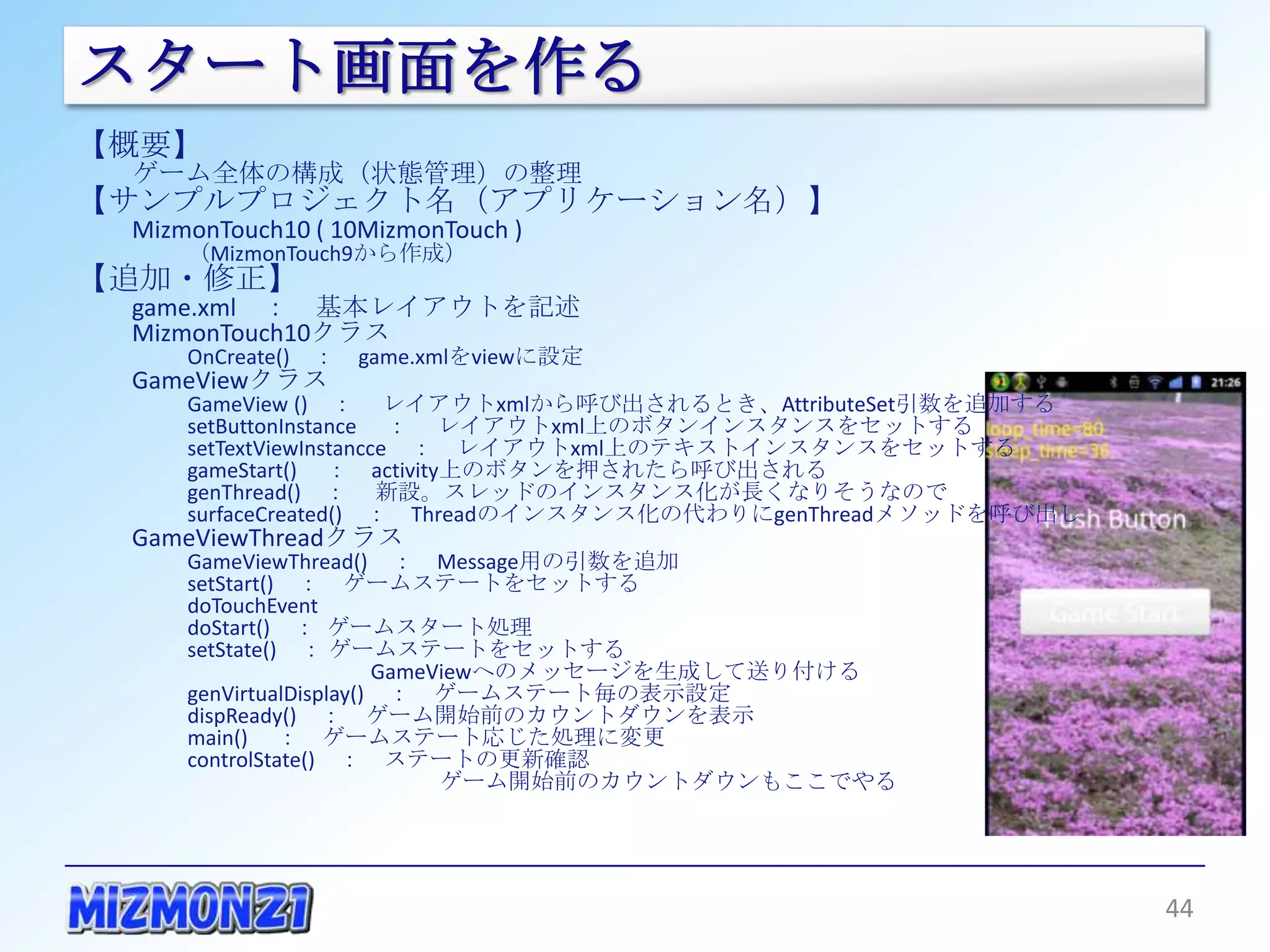
Task: Tap the phone battery icon
Action: click(1196, 382)
